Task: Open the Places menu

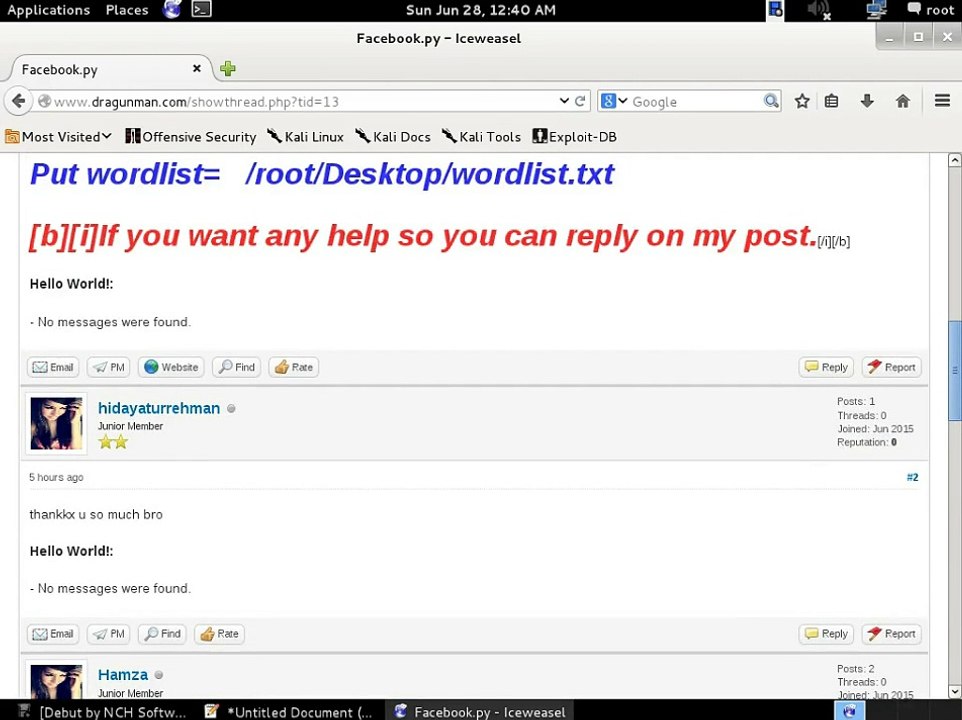Action: (127, 10)
